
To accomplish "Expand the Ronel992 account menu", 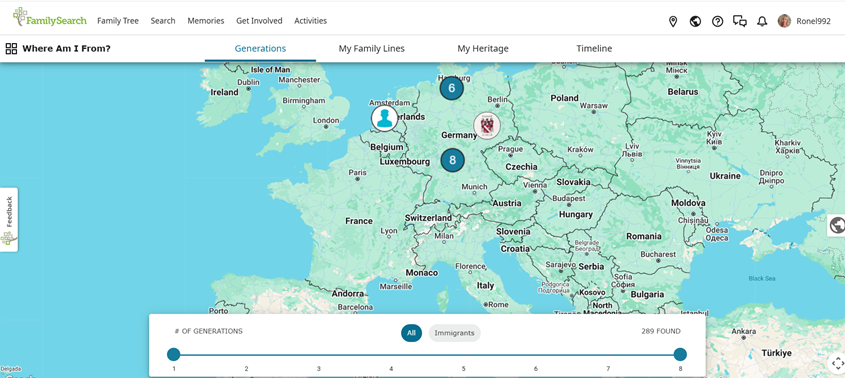I will tap(804, 22).
